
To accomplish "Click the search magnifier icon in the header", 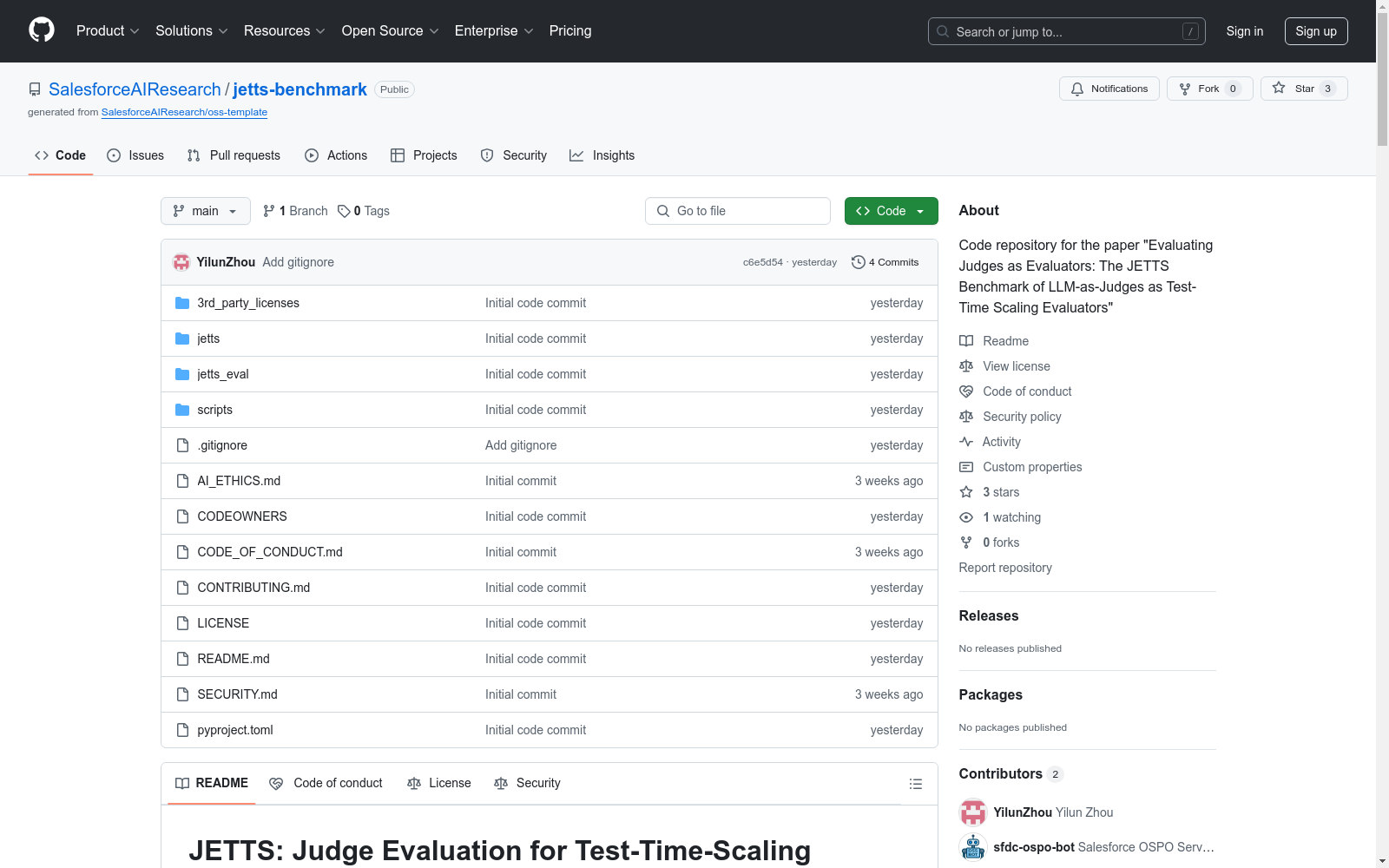I will coord(943,31).
